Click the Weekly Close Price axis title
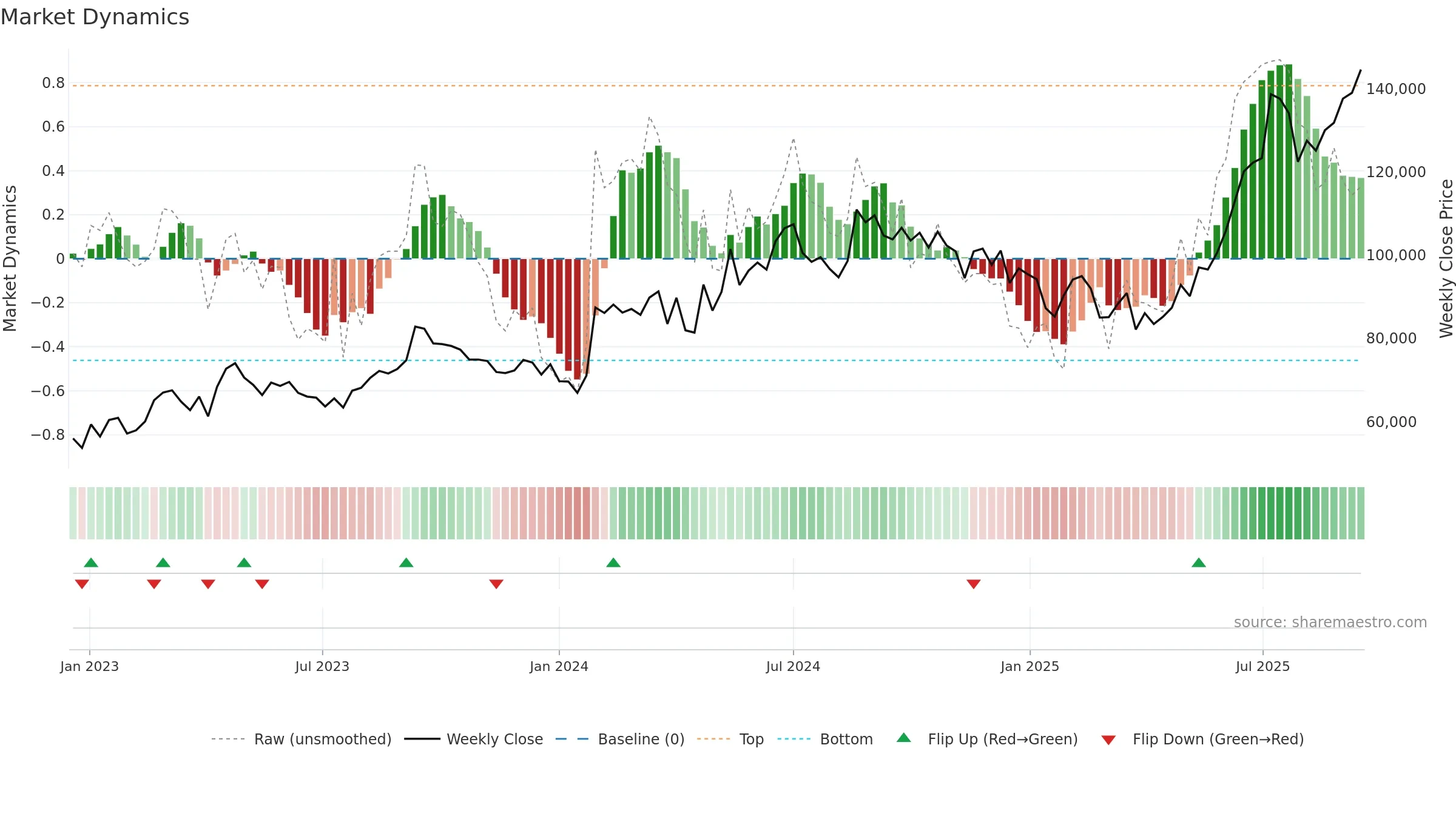 [x=1446, y=258]
